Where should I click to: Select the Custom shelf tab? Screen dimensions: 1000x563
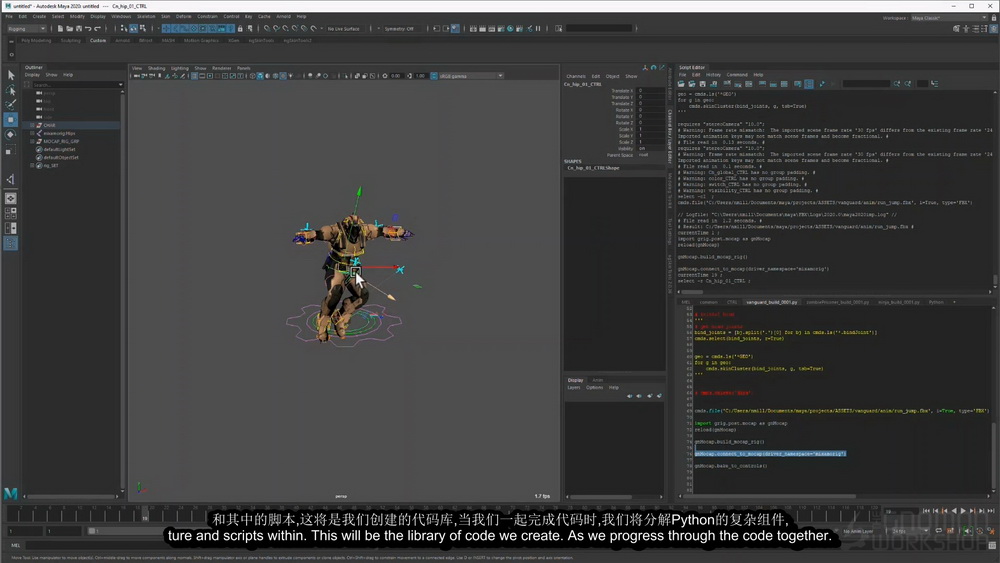[98, 40]
